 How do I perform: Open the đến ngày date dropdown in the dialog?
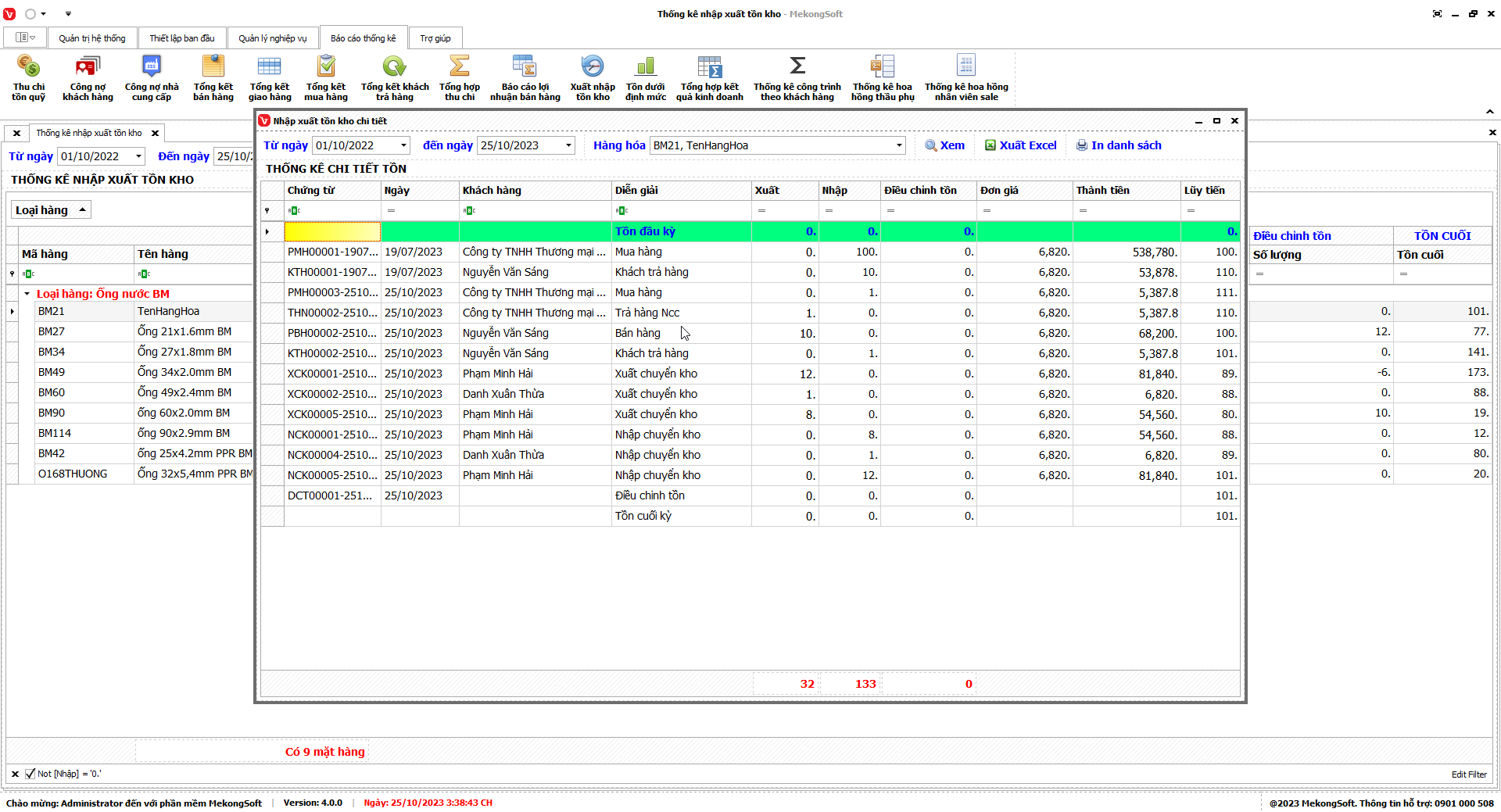[568, 145]
